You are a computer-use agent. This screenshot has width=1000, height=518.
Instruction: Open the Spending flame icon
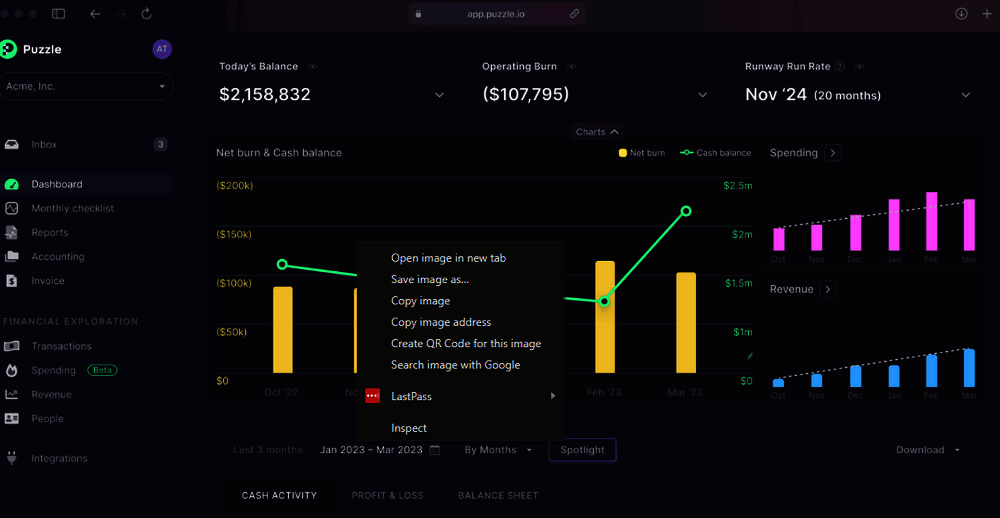pos(12,370)
